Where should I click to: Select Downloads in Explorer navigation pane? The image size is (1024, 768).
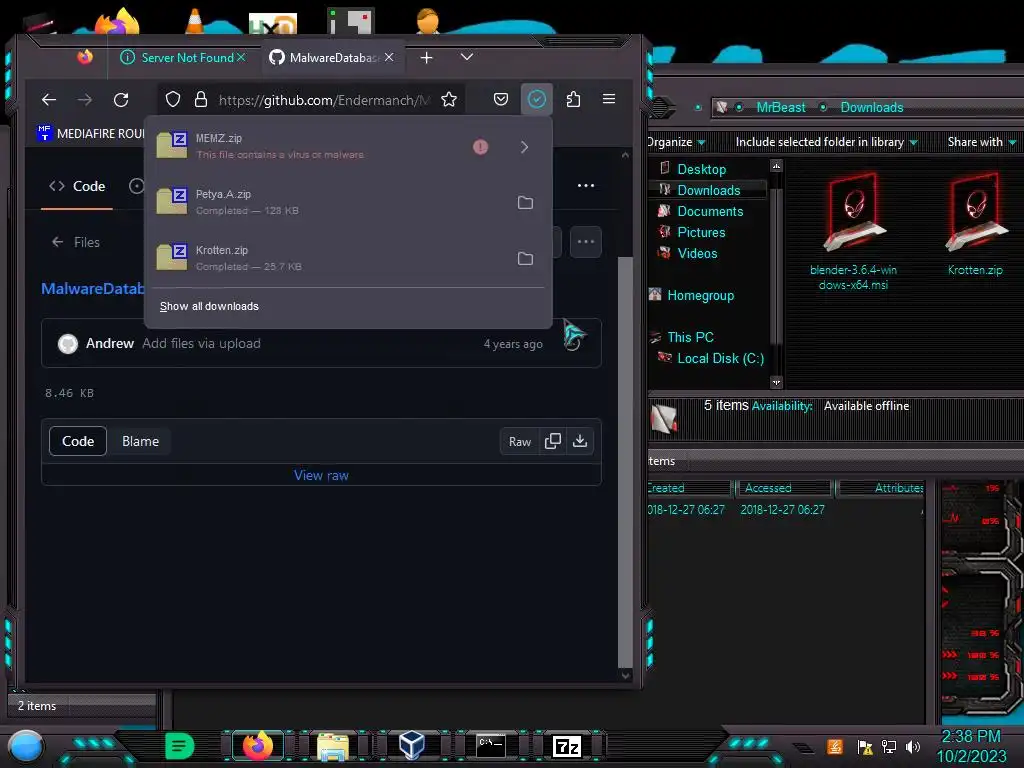click(709, 190)
